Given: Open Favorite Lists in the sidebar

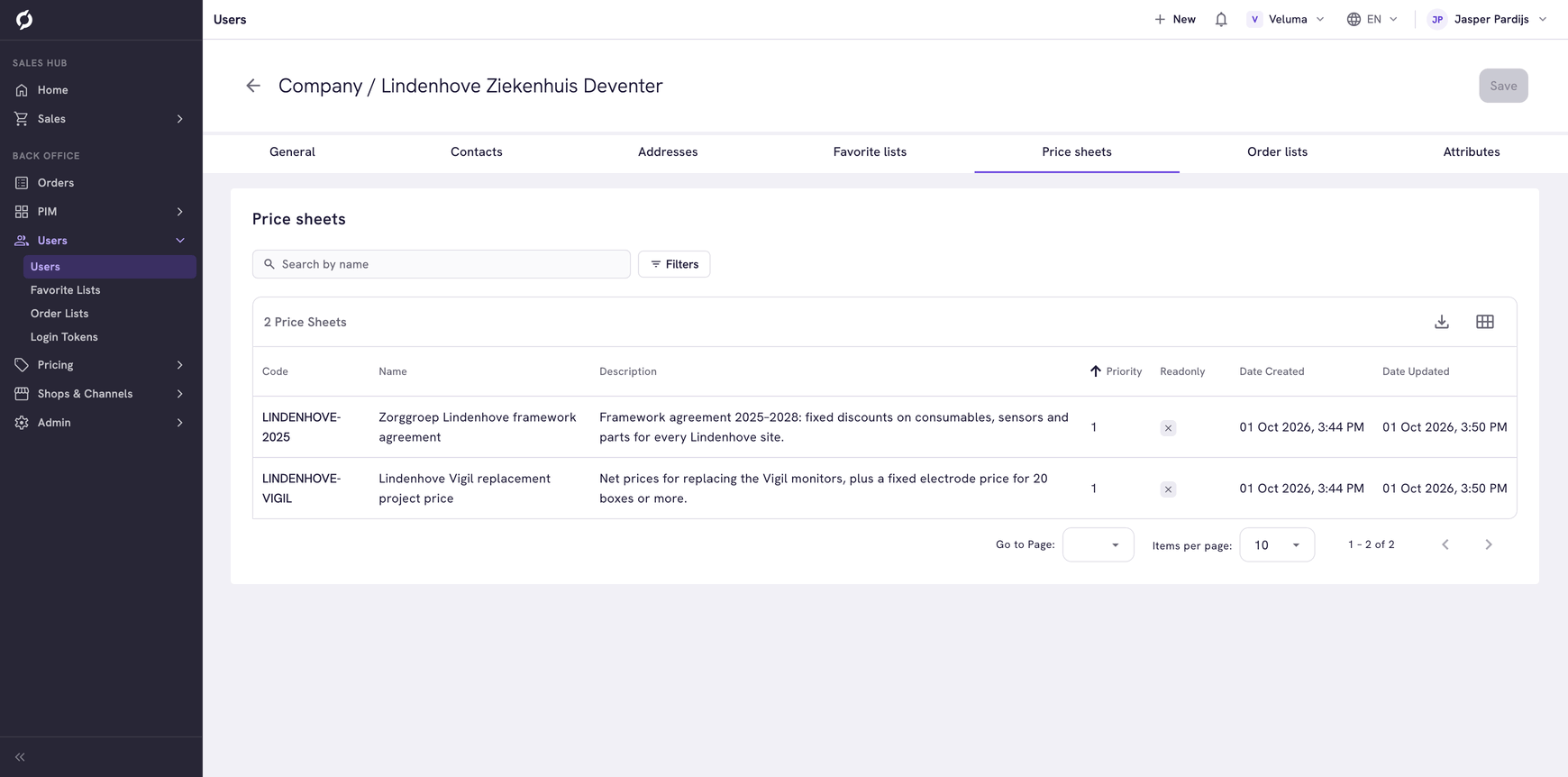Looking at the screenshot, I should (x=65, y=290).
